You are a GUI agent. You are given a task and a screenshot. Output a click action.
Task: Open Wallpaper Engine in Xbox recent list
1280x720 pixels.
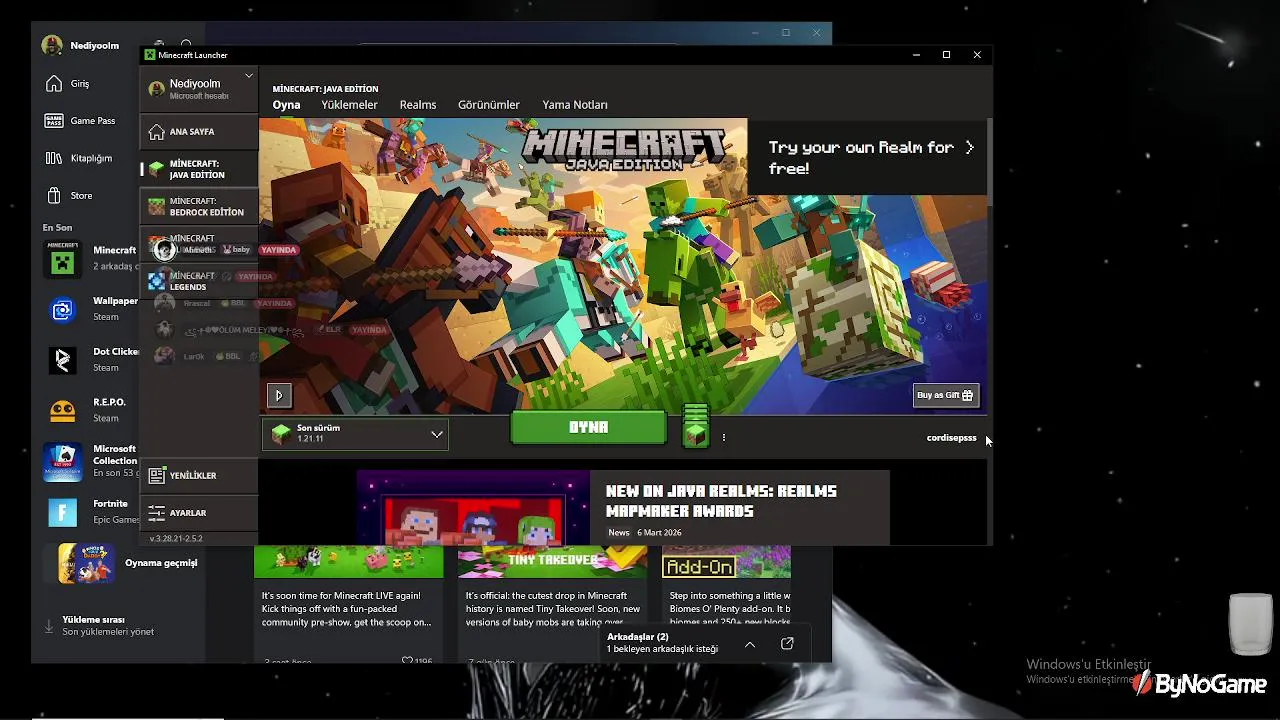pos(90,309)
